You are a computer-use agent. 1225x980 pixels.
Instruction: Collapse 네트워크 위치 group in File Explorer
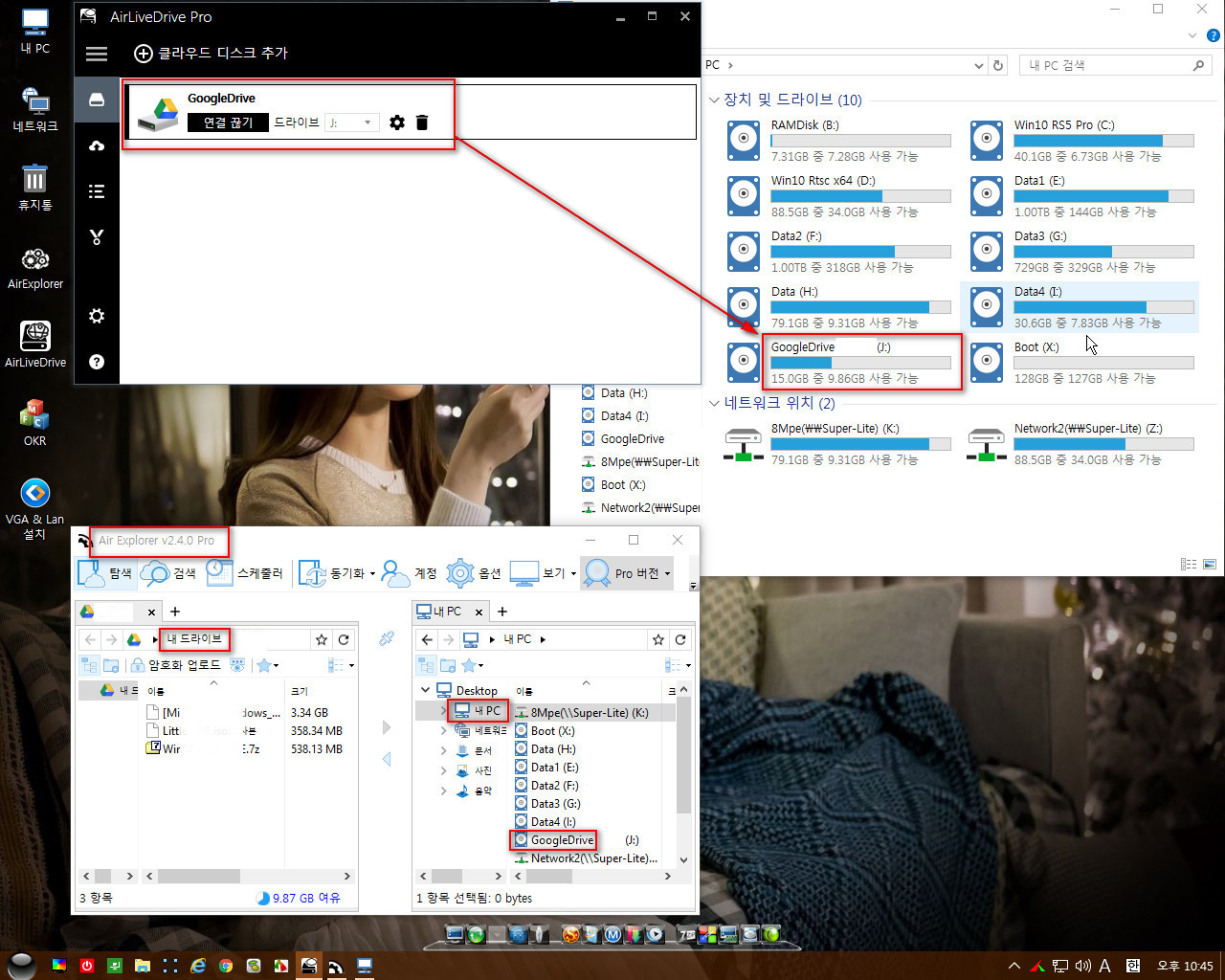click(x=714, y=403)
